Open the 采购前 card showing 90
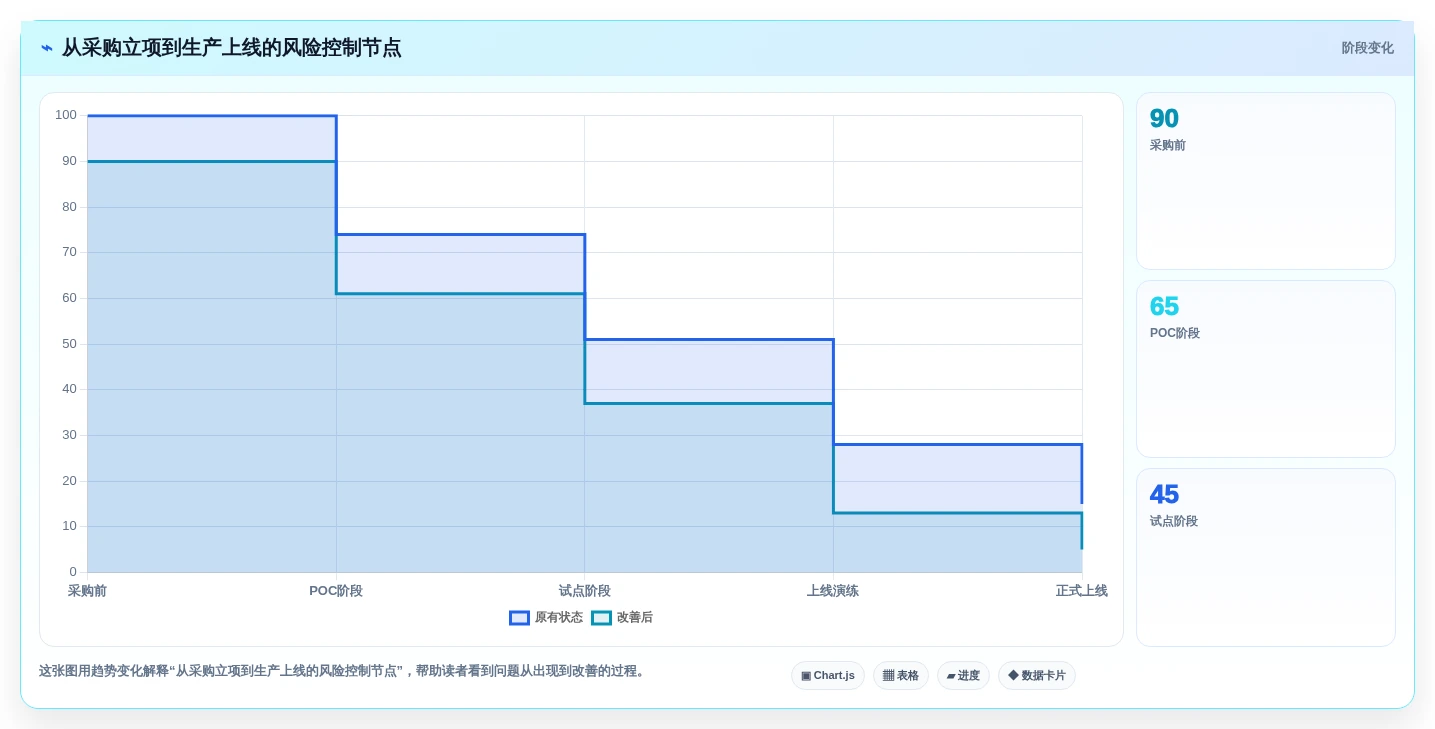Viewport: 1435px width, 729px height. click(1266, 181)
